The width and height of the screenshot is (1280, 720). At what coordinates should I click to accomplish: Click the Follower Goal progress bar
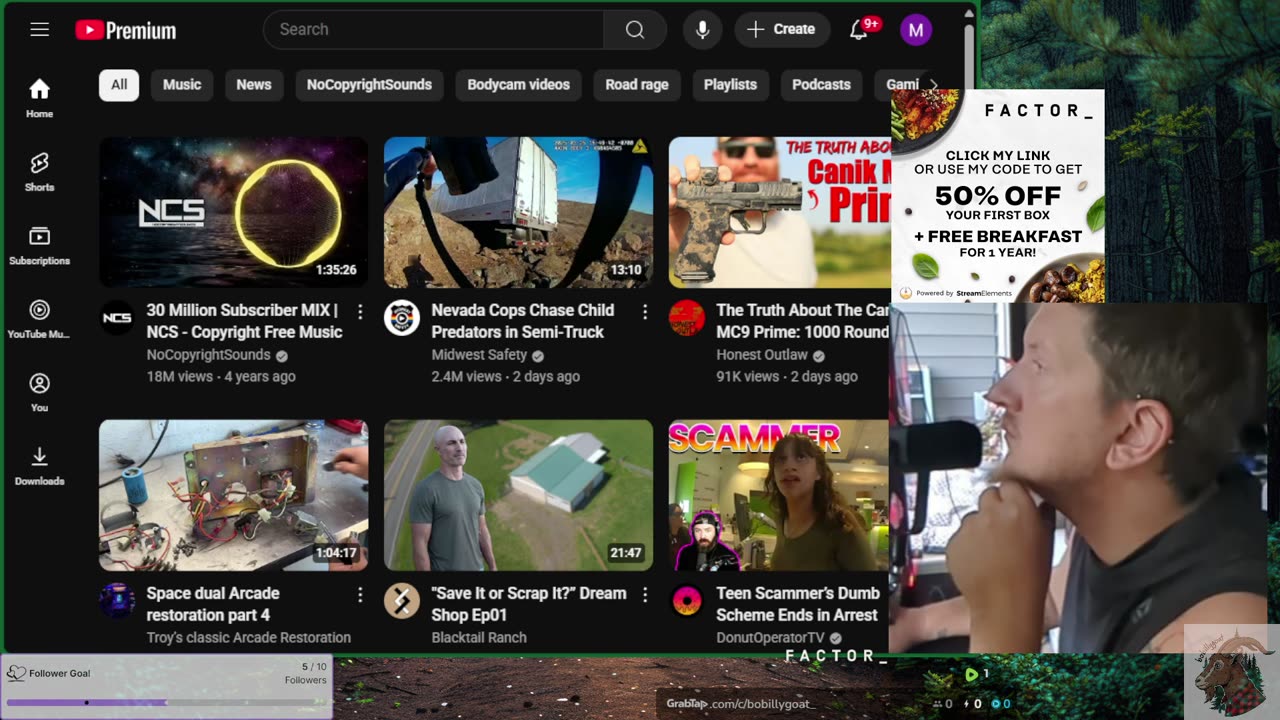[x=168, y=702]
